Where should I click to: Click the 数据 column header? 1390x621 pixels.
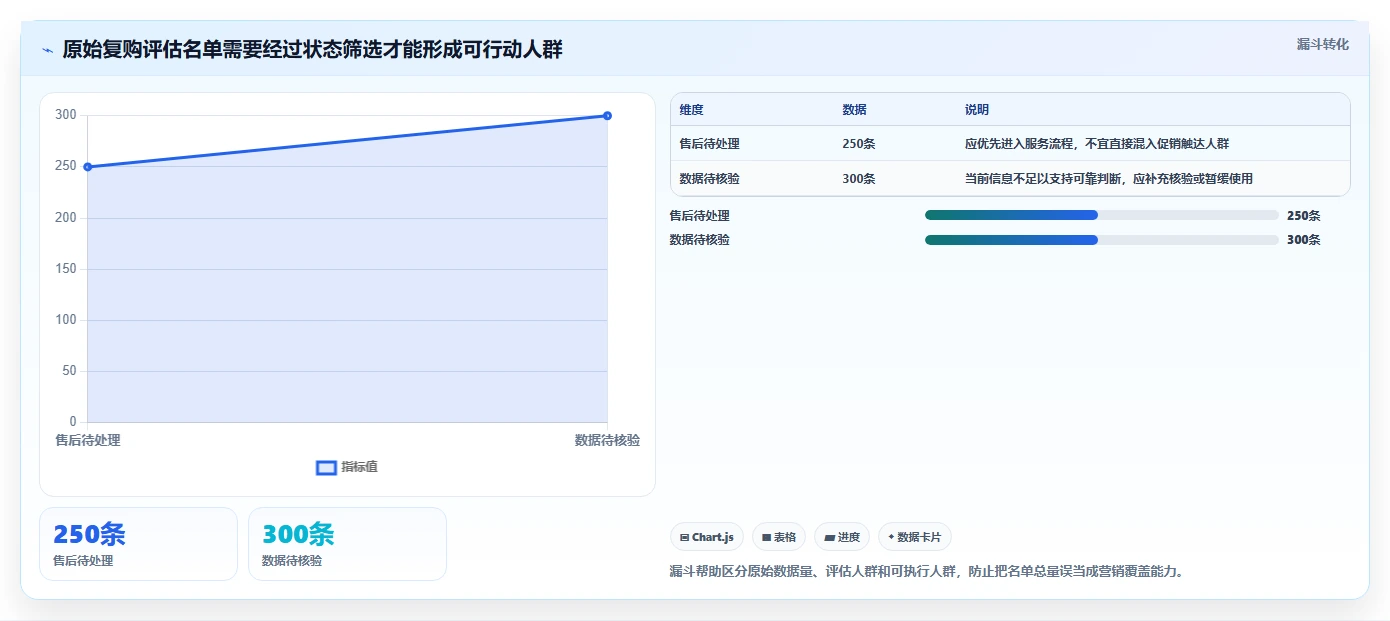[x=854, y=110]
